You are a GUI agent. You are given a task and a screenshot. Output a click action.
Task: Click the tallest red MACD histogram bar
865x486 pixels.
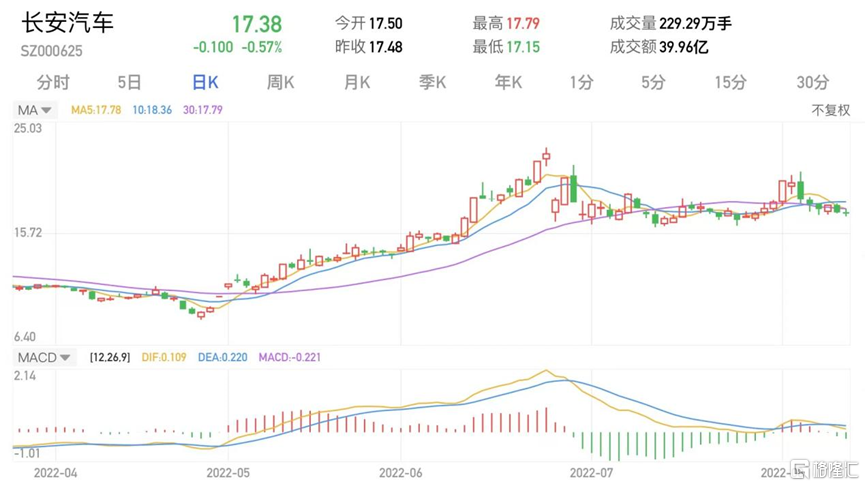(x=546, y=420)
